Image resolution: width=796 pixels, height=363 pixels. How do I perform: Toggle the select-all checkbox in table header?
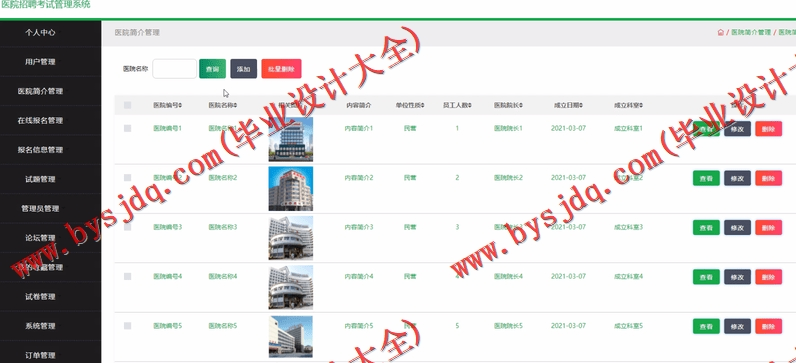point(127,105)
